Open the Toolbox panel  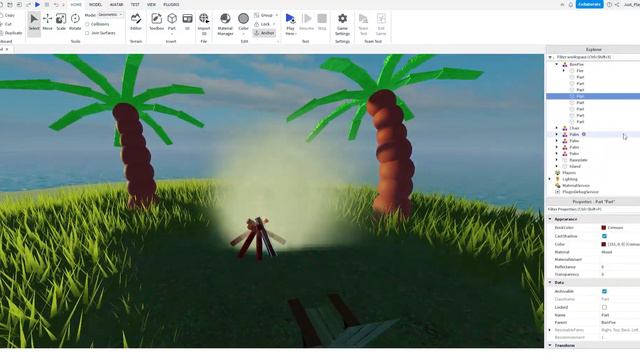[156, 22]
